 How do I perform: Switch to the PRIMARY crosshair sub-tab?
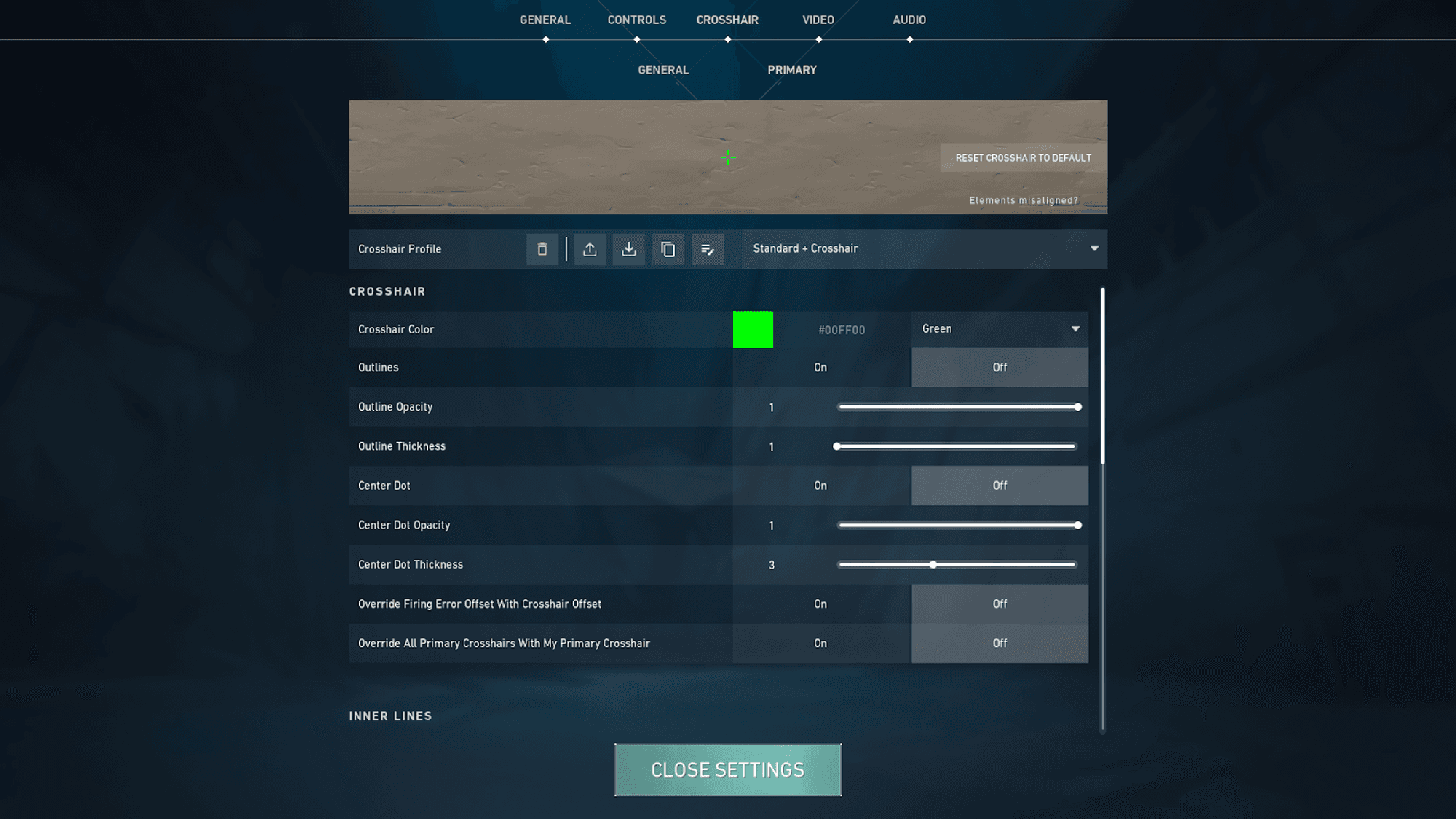[x=792, y=70]
